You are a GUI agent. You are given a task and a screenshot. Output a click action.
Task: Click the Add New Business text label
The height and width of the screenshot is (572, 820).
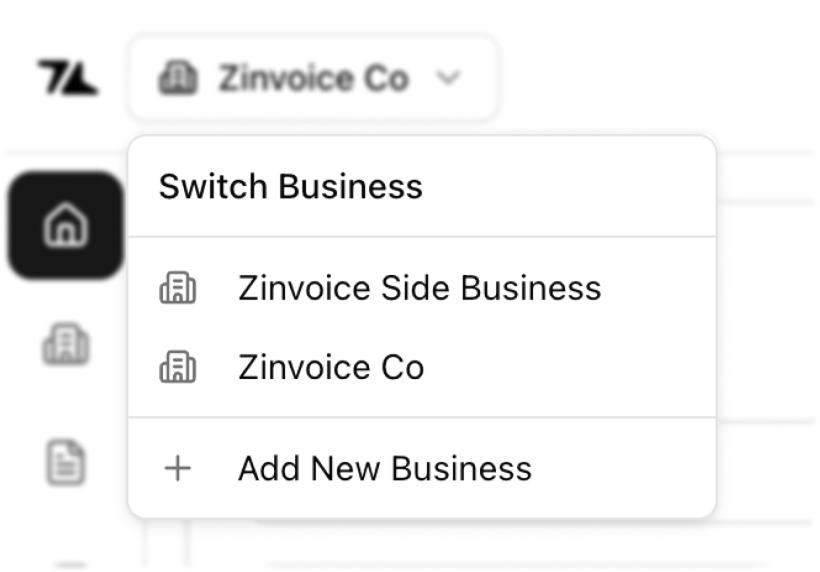384,468
